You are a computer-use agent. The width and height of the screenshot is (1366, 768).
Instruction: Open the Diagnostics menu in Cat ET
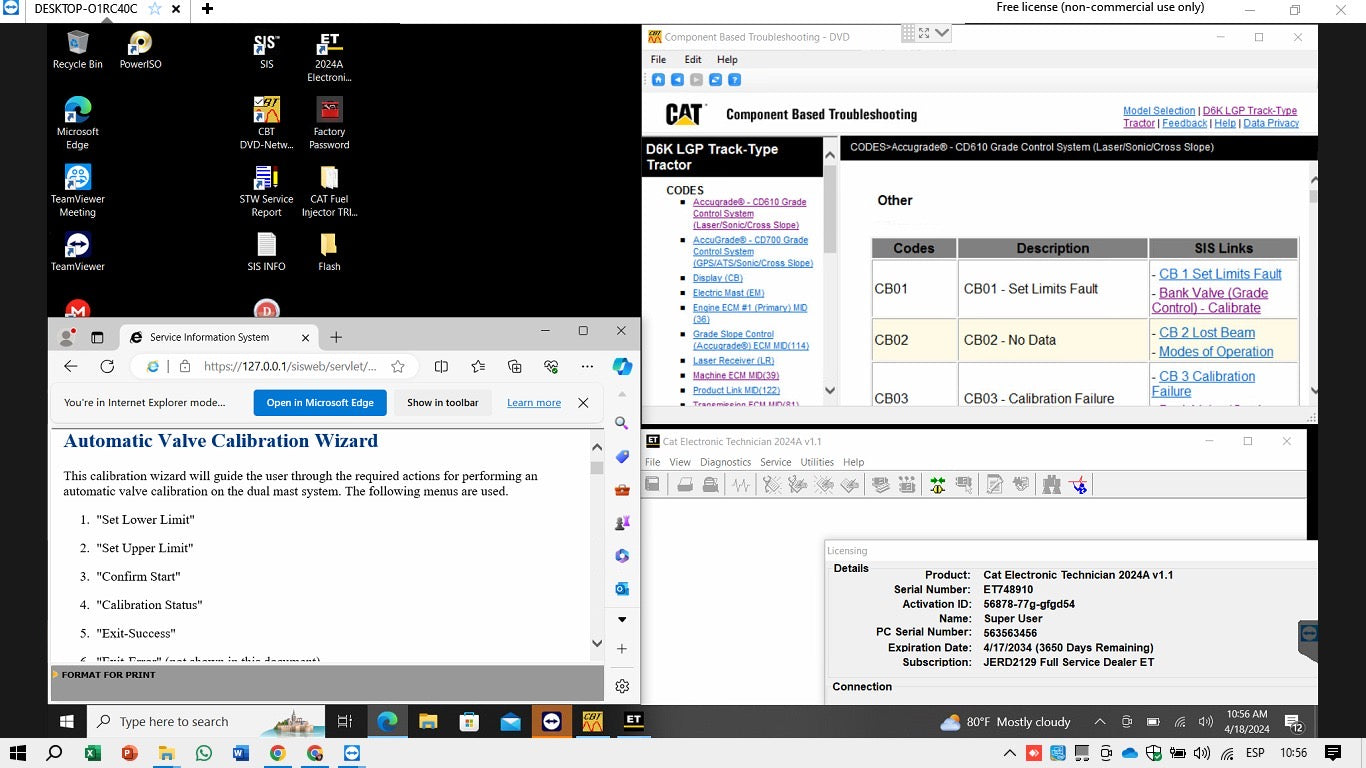click(x=726, y=462)
